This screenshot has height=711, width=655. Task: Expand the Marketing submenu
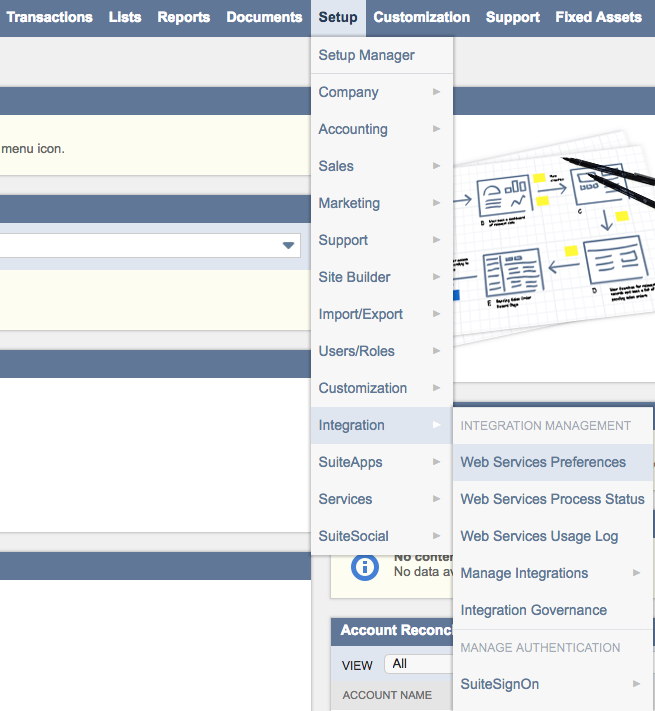(x=382, y=203)
